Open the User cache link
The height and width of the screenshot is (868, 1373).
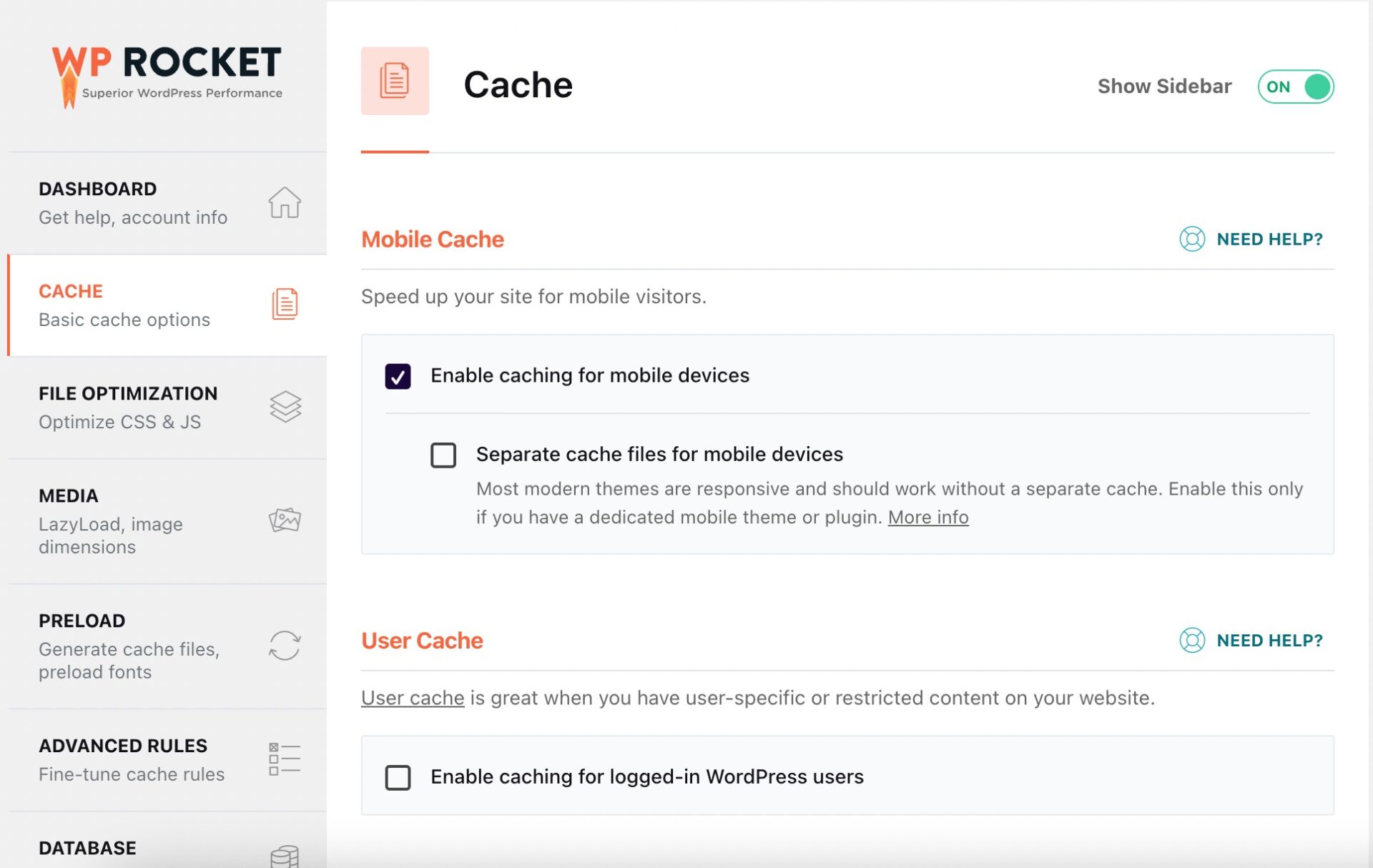click(x=412, y=697)
